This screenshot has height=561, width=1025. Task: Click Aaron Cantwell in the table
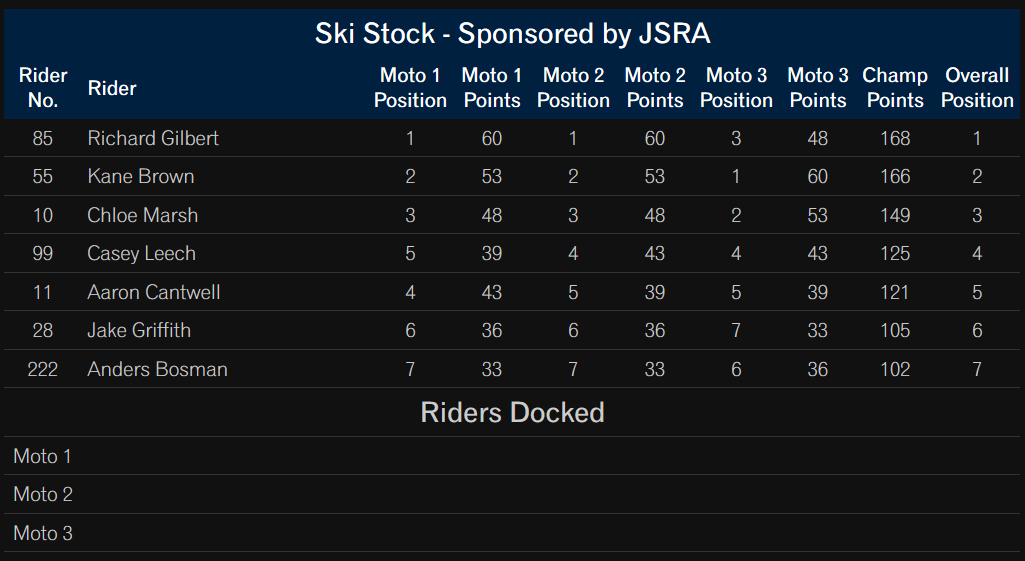(154, 292)
